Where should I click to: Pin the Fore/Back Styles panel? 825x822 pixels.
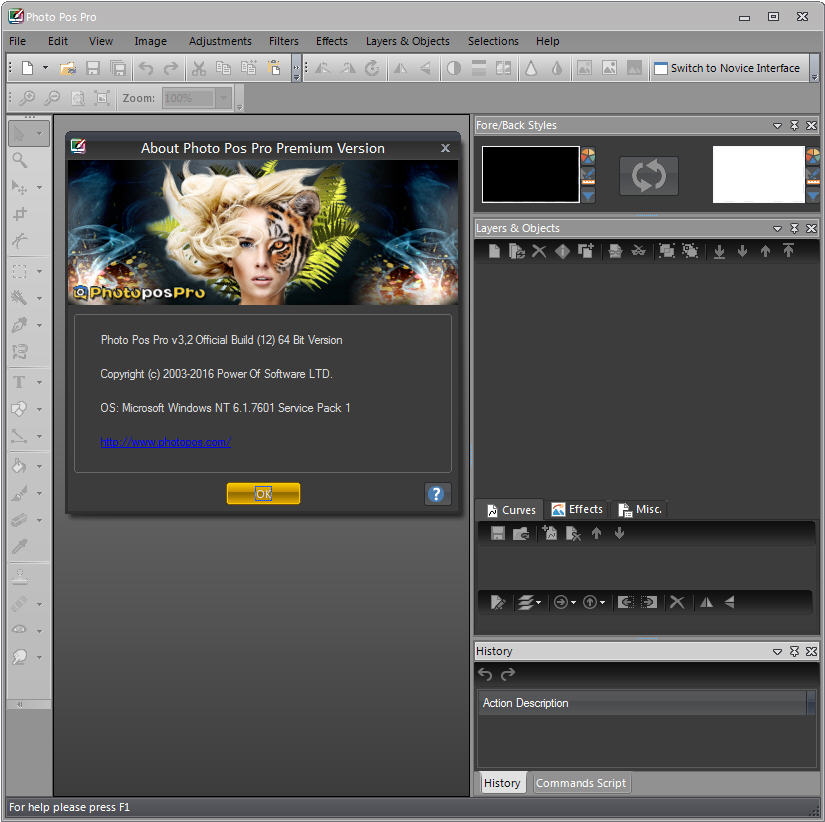[794, 125]
